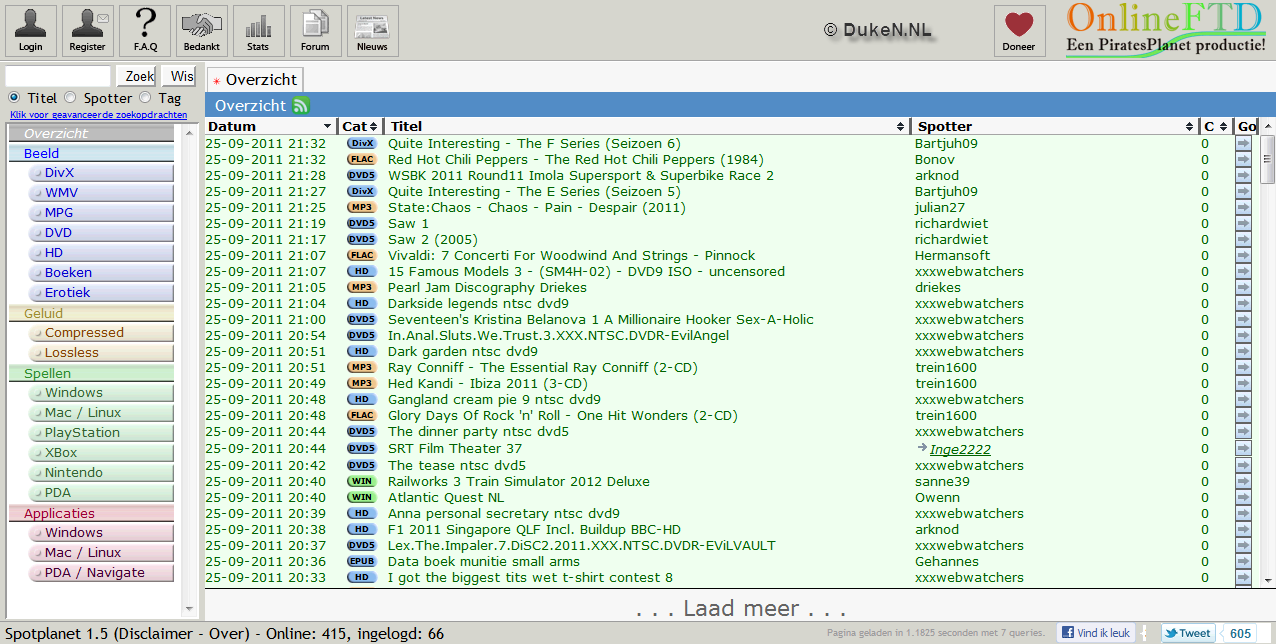1276x644 pixels.
Task: Expand the Beeld category header
Action: (x=91, y=153)
